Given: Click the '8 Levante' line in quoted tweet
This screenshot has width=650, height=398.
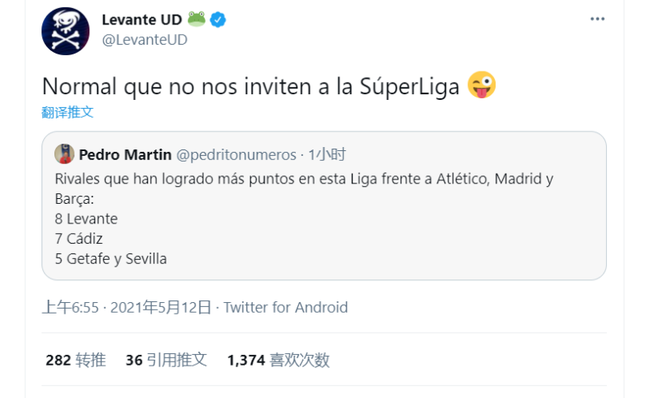Looking at the screenshot, I should (86, 218).
